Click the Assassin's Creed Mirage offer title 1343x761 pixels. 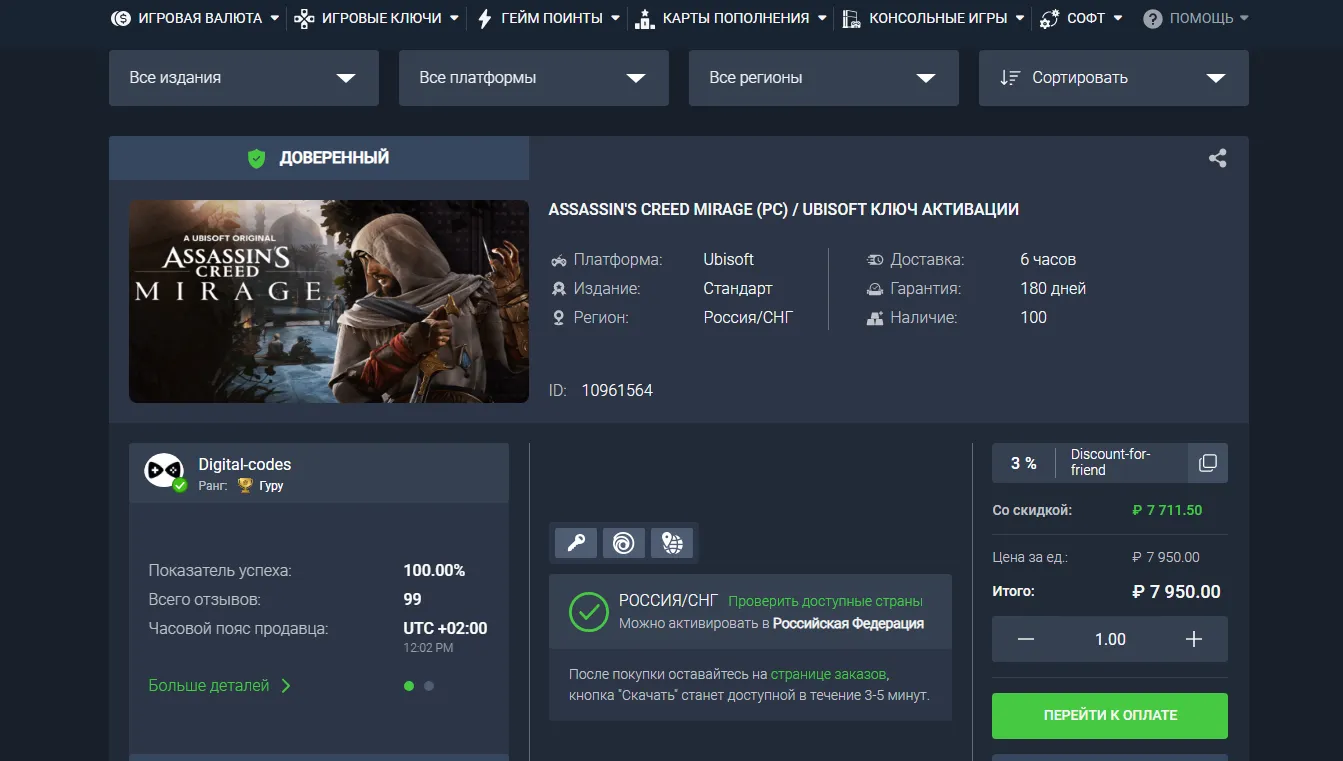pyautogui.click(x=784, y=210)
